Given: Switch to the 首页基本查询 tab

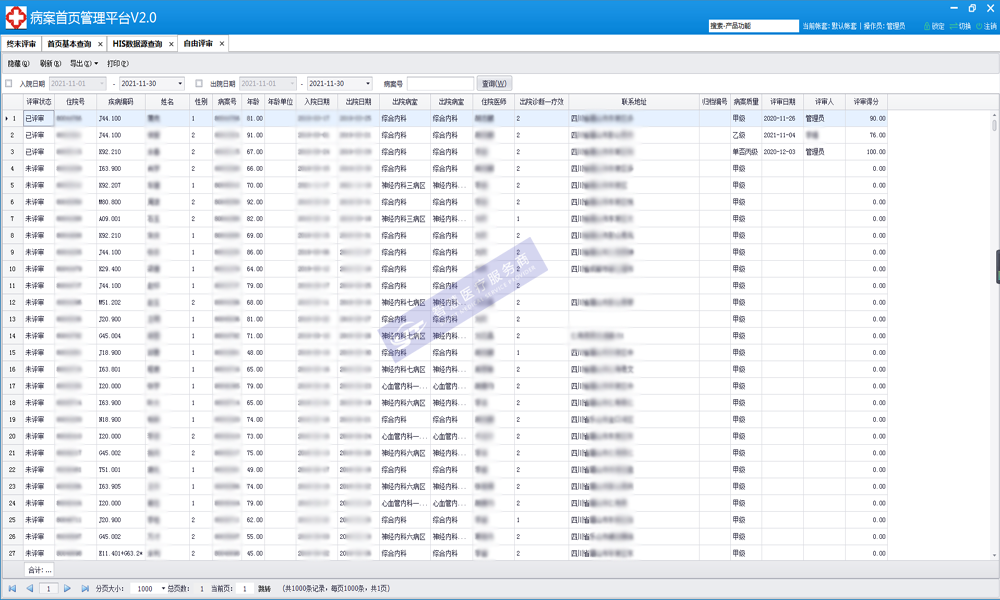Looking at the screenshot, I should tap(69, 44).
